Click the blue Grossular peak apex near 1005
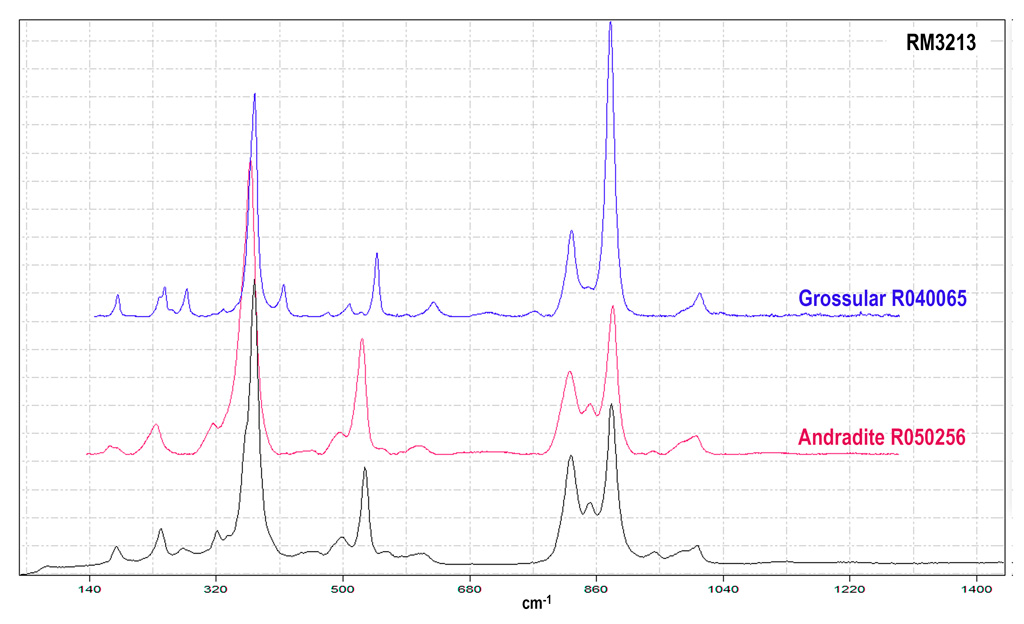Viewport: 1024px width, 624px height. tap(699, 294)
